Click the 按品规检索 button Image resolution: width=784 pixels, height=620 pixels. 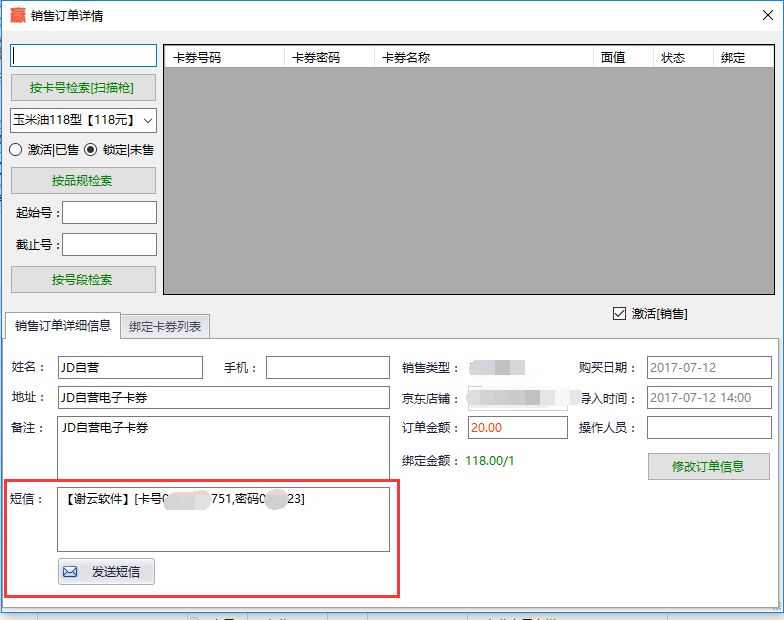pos(84,180)
